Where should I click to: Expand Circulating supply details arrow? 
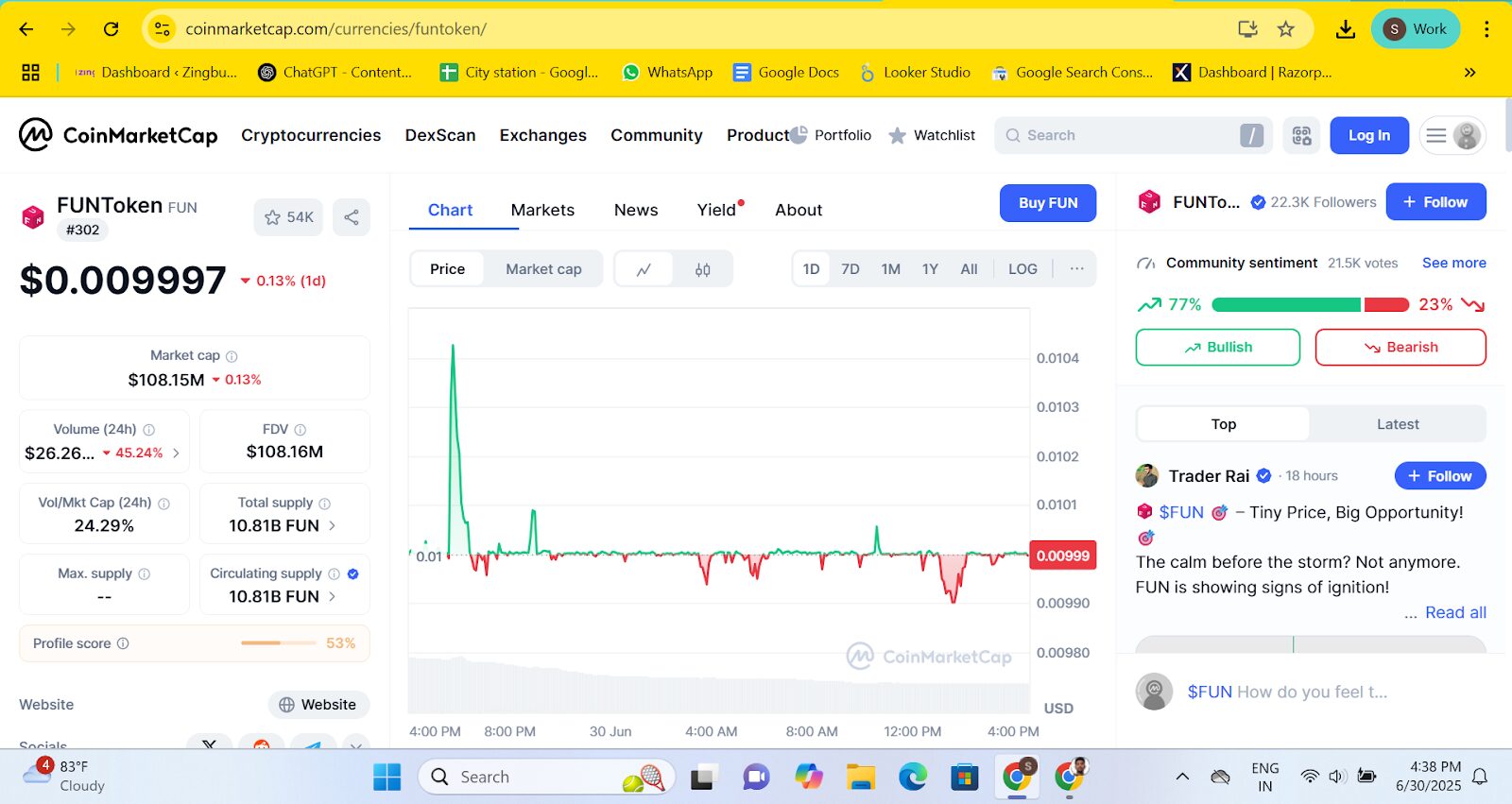332,596
